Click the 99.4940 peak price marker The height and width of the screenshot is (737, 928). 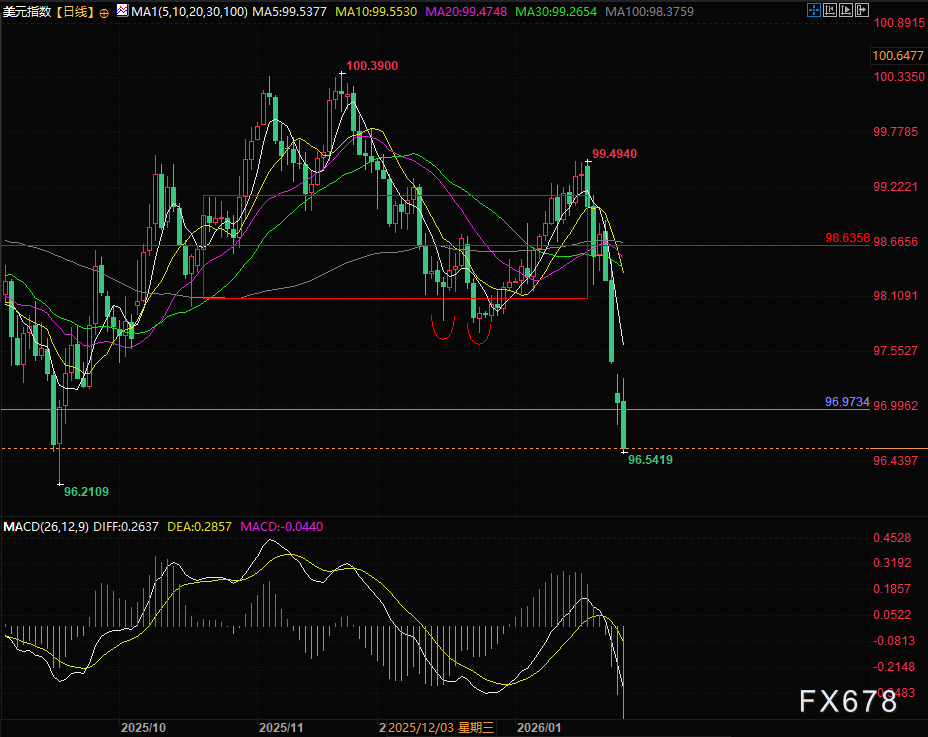pos(614,153)
